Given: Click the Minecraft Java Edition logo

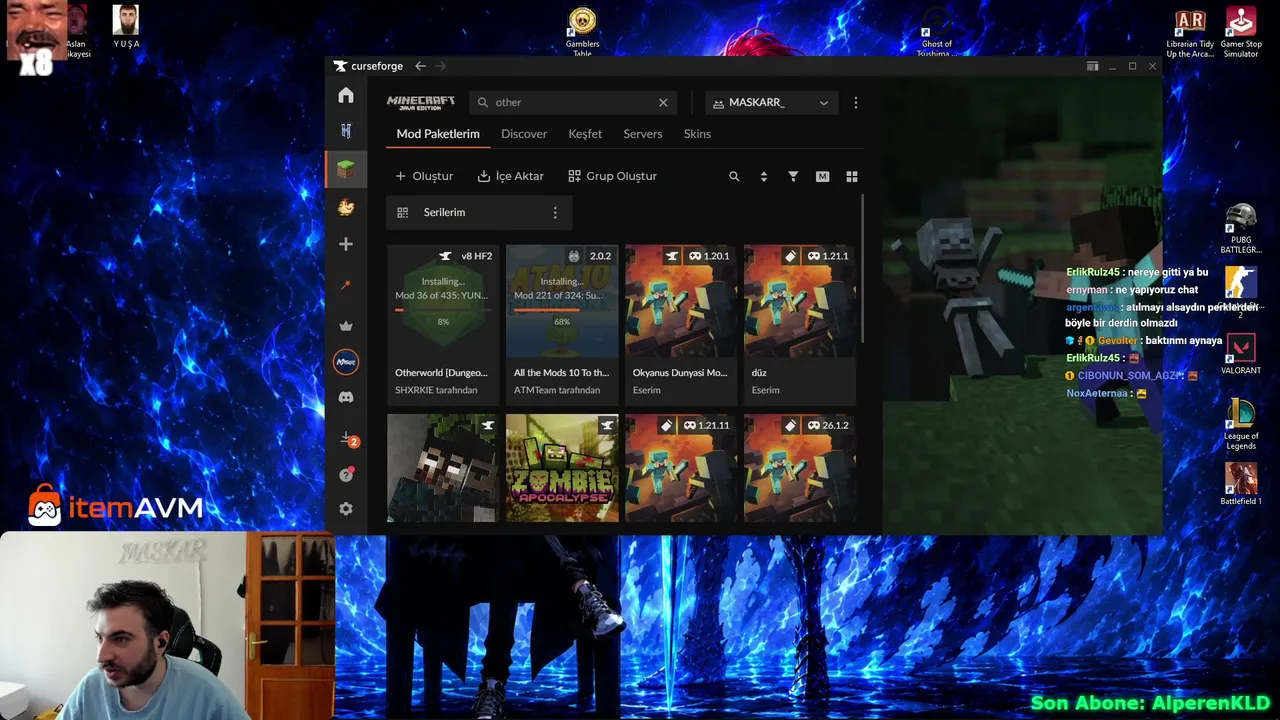Looking at the screenshot, I should pos(420,102).
